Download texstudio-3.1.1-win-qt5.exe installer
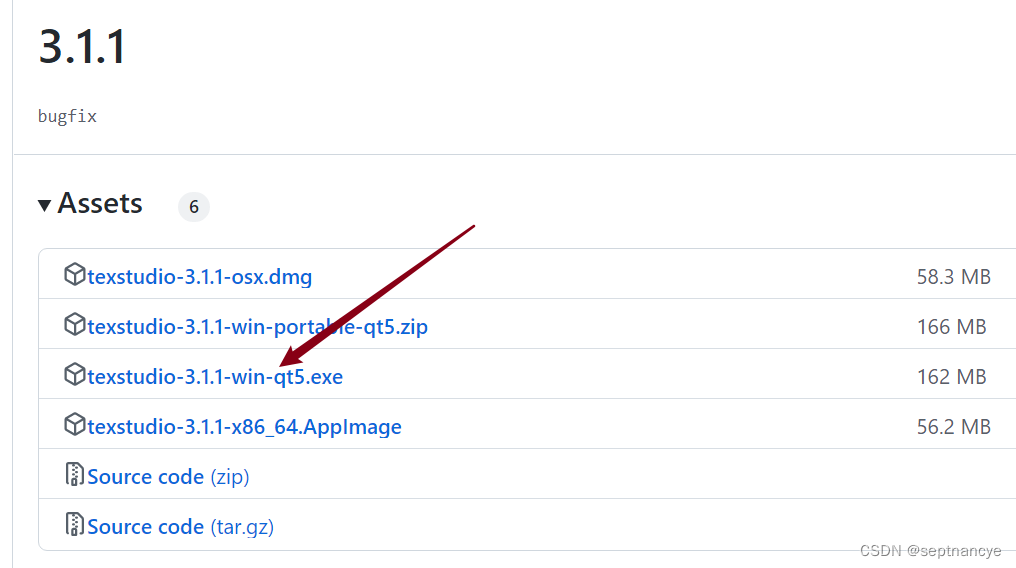This screenshot has width=1016, height=568. pos(215,377)
